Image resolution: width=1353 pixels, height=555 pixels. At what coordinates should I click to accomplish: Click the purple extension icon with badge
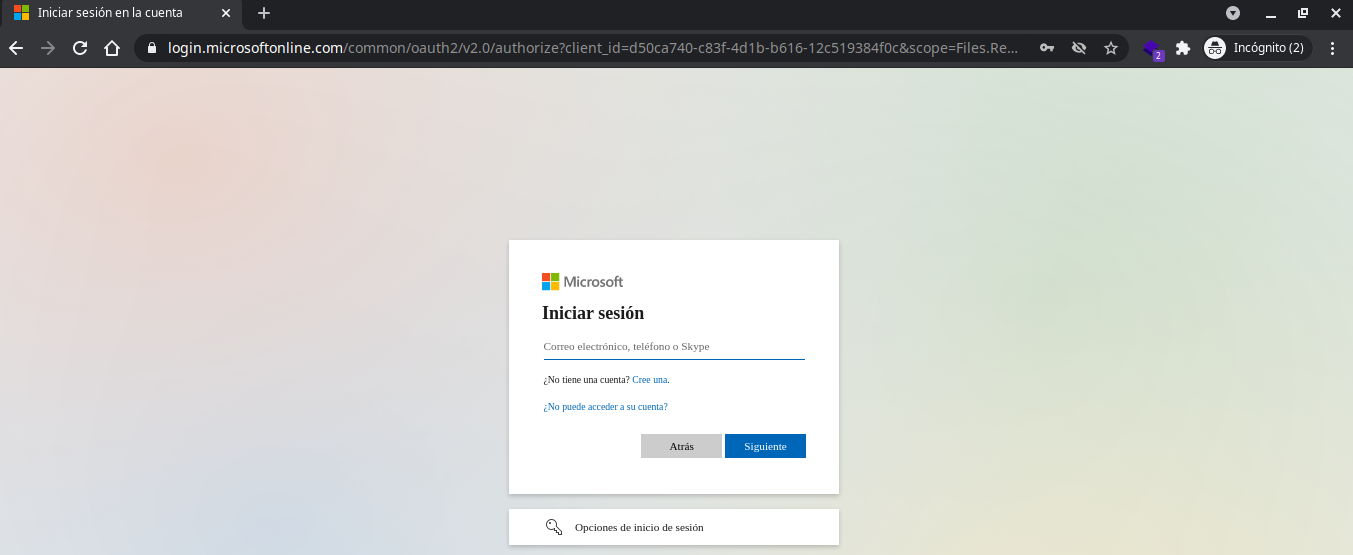[1152, 49]
